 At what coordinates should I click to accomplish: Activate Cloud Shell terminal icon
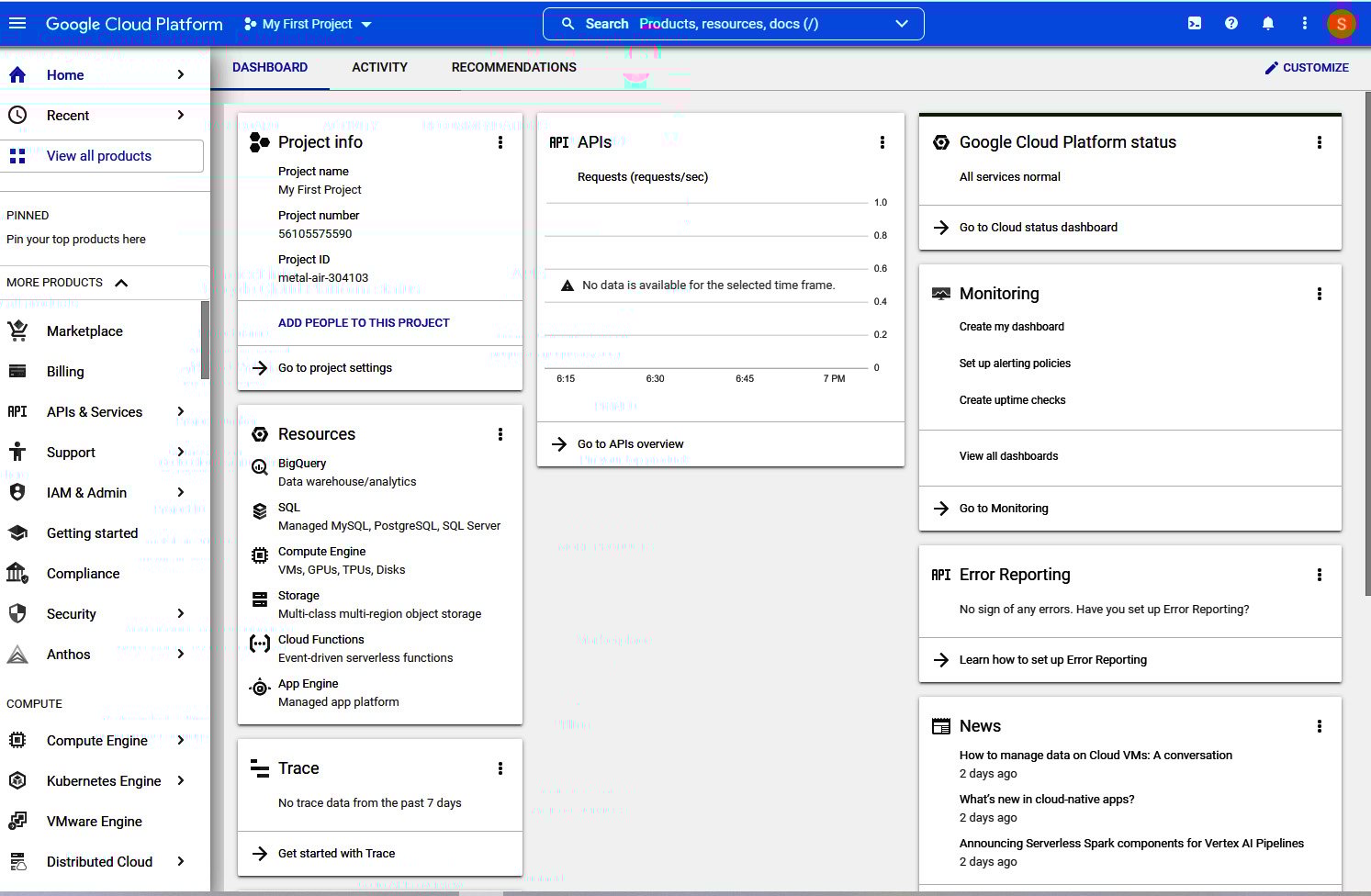(x=1195, y=24)
